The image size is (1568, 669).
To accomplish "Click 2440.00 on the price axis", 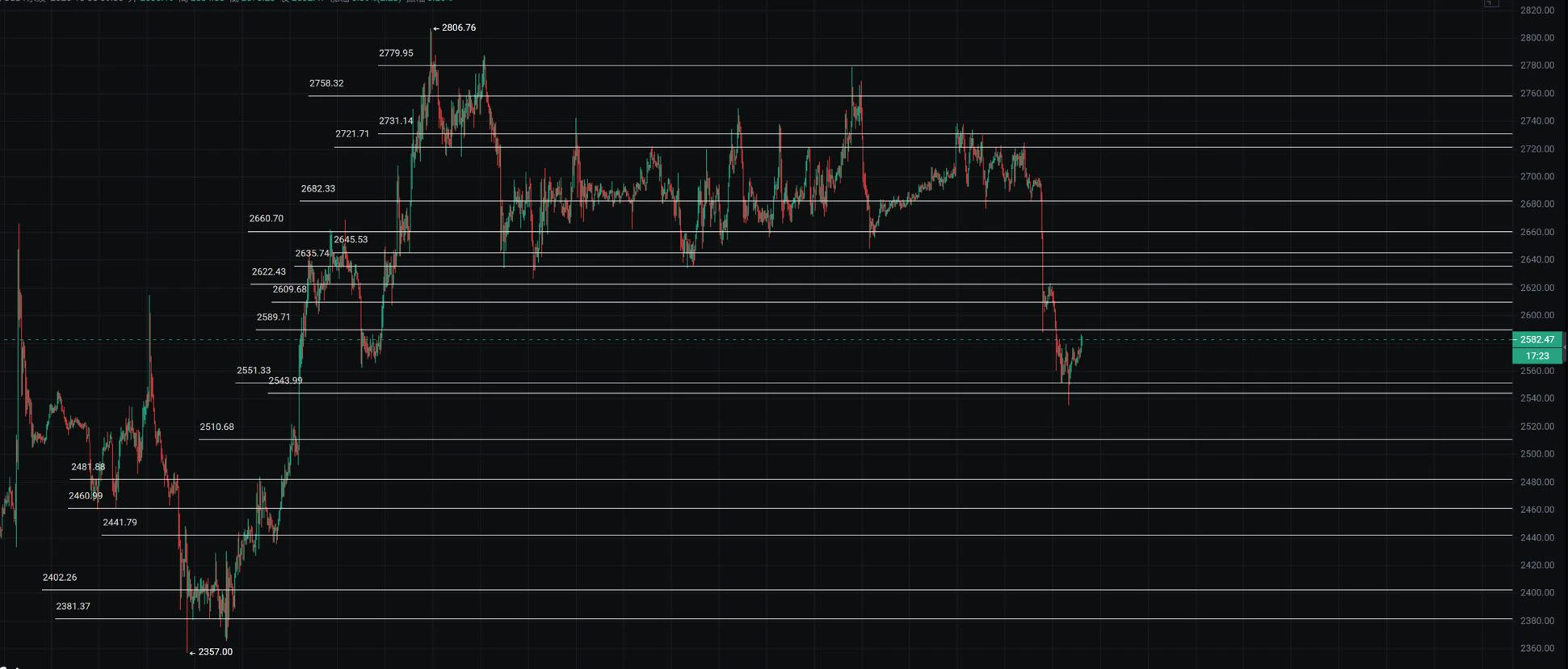I will tap(1536, 537).
